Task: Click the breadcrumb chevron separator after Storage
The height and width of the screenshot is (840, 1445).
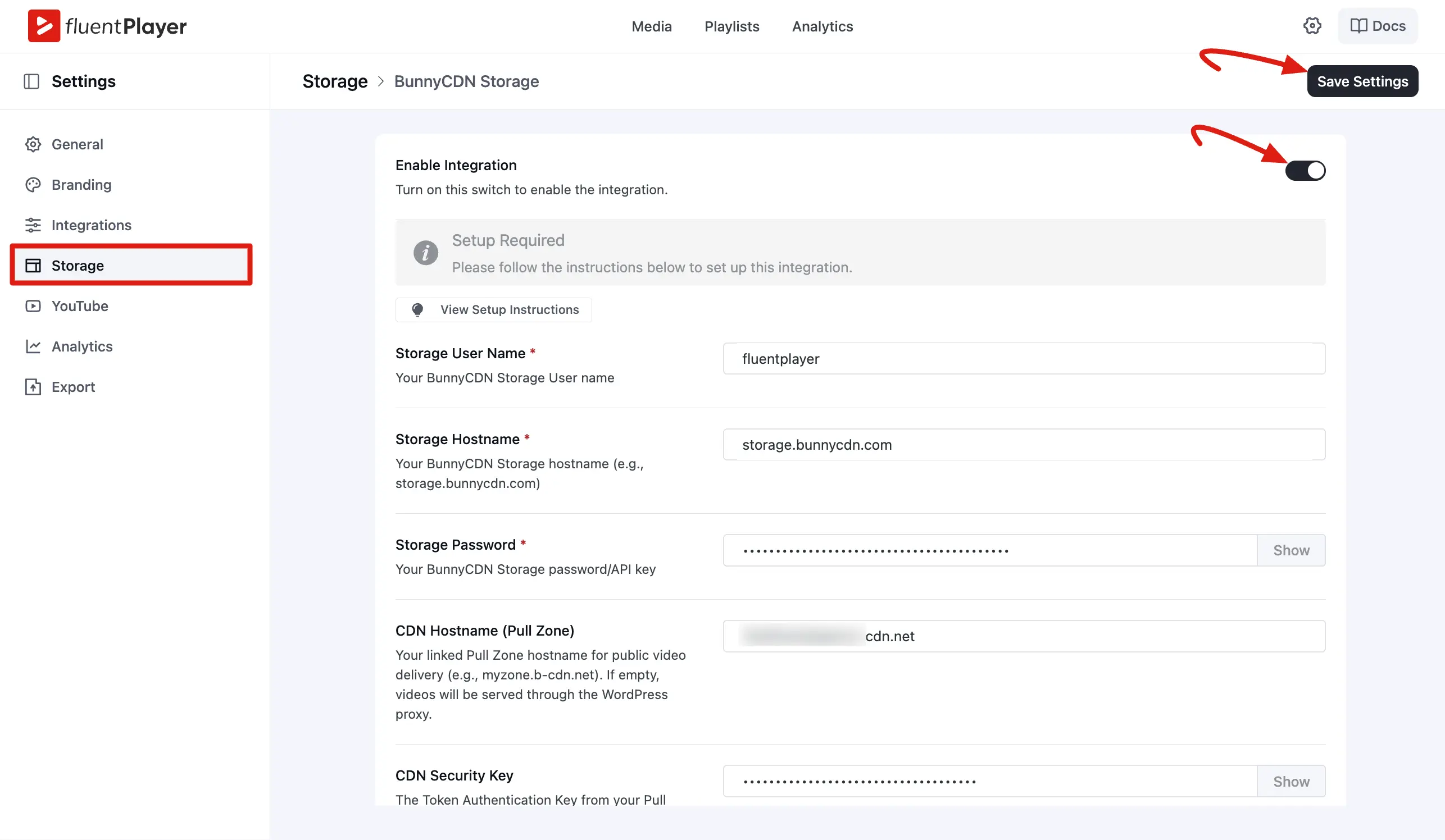Action: [x=381, y=81]
